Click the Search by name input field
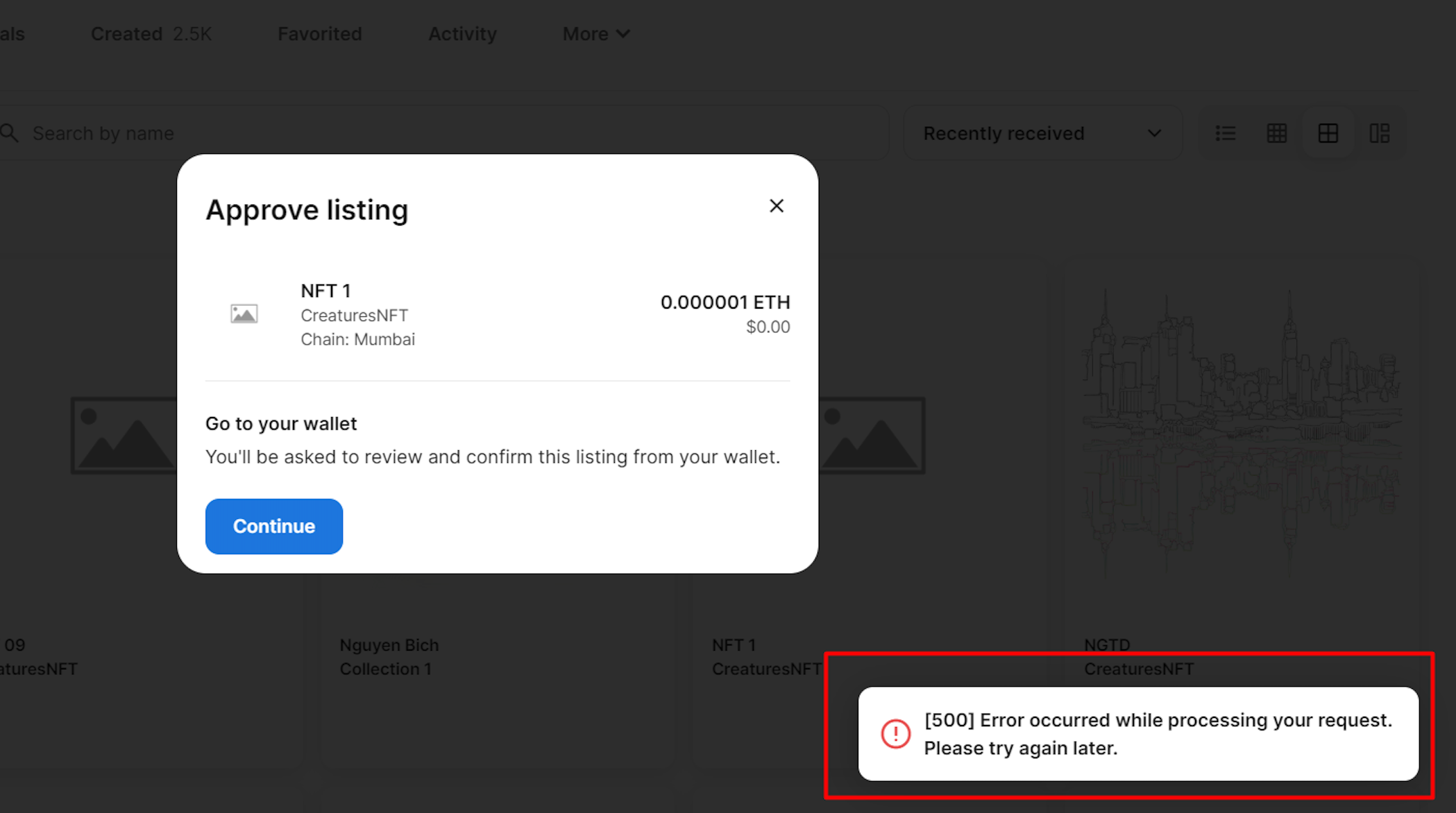 point(278,132)
